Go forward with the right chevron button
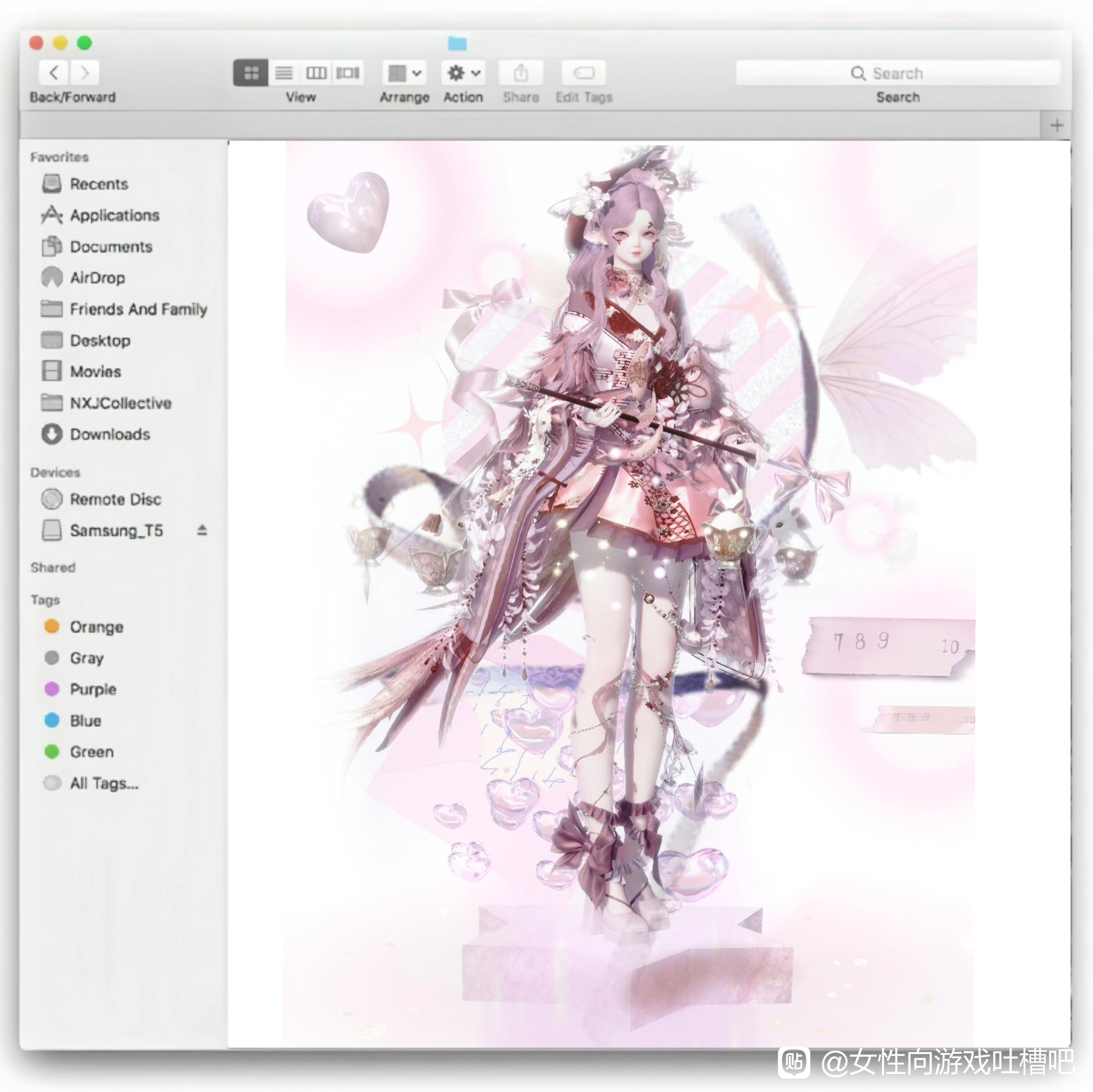The image size is (1093, 1092). coord(84,72)
